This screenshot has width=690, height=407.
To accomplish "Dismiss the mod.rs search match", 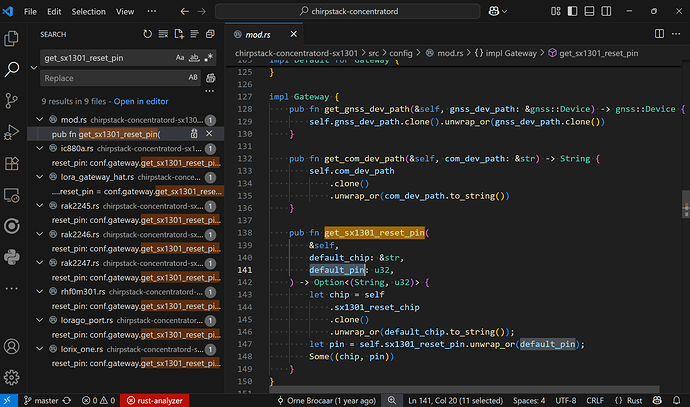I will click(209, 133).
